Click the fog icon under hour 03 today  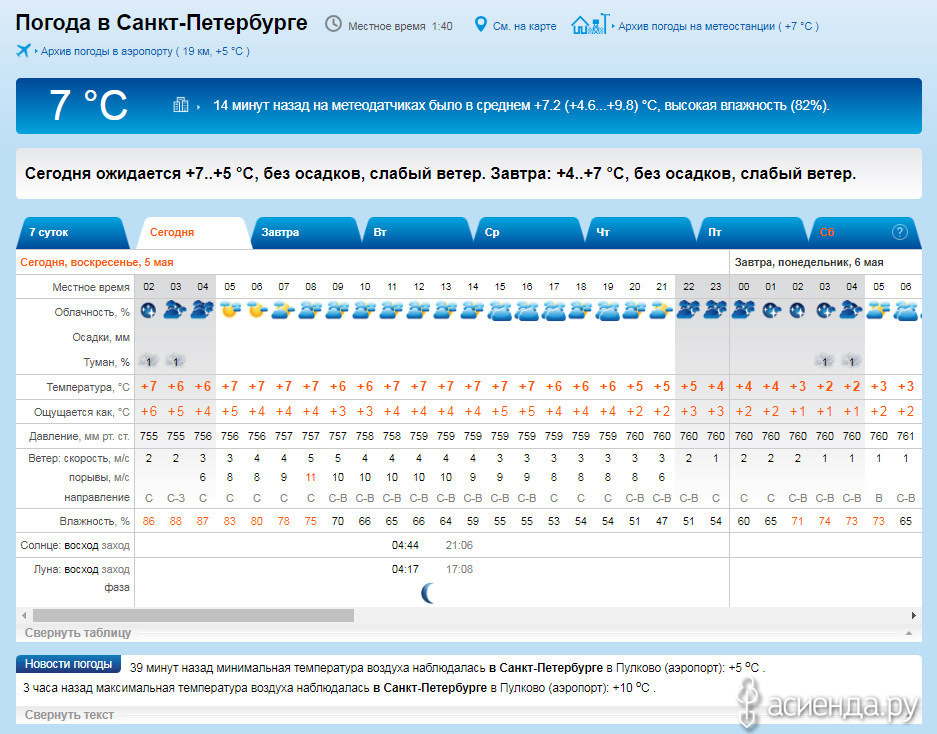(x=175, y=361)
